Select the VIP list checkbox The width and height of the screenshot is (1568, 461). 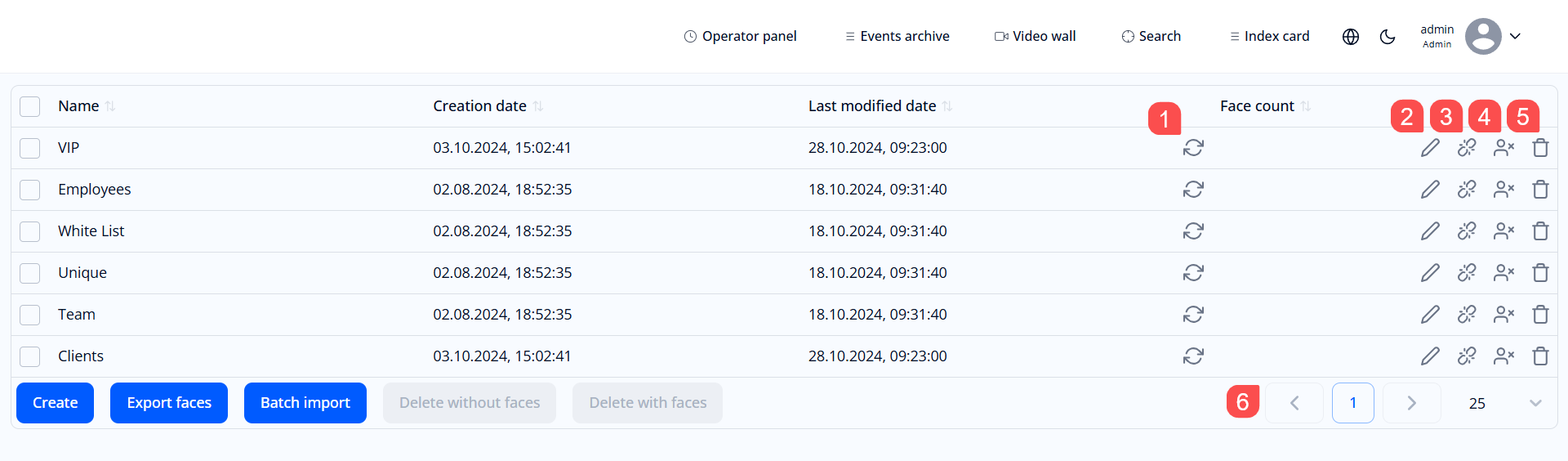(30, 148)
